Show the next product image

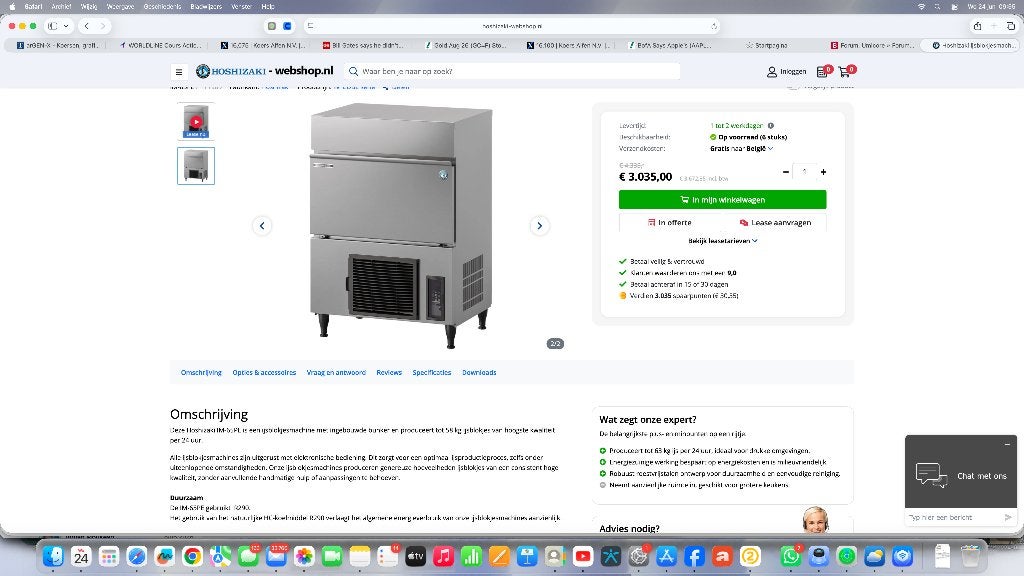coord(539,226)
